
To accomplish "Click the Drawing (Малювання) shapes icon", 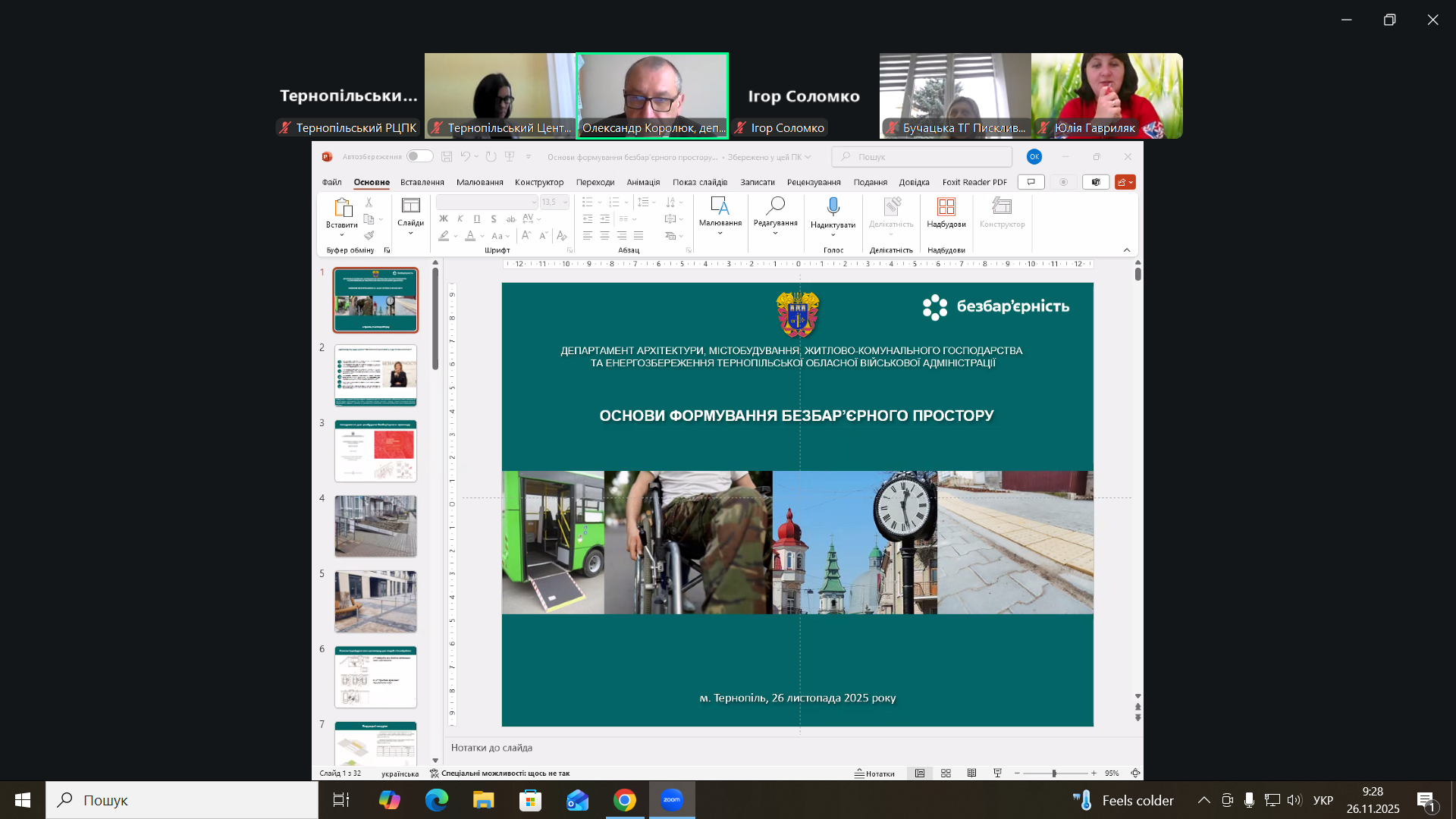I will pos(720,206).
